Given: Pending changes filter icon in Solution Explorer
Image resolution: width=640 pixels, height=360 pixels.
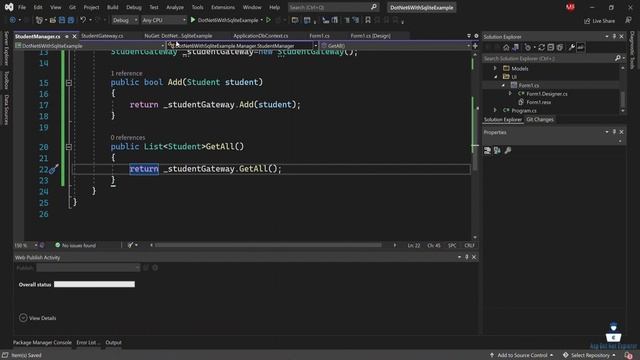Looking at the screenshot, I should tap(528, 47).
